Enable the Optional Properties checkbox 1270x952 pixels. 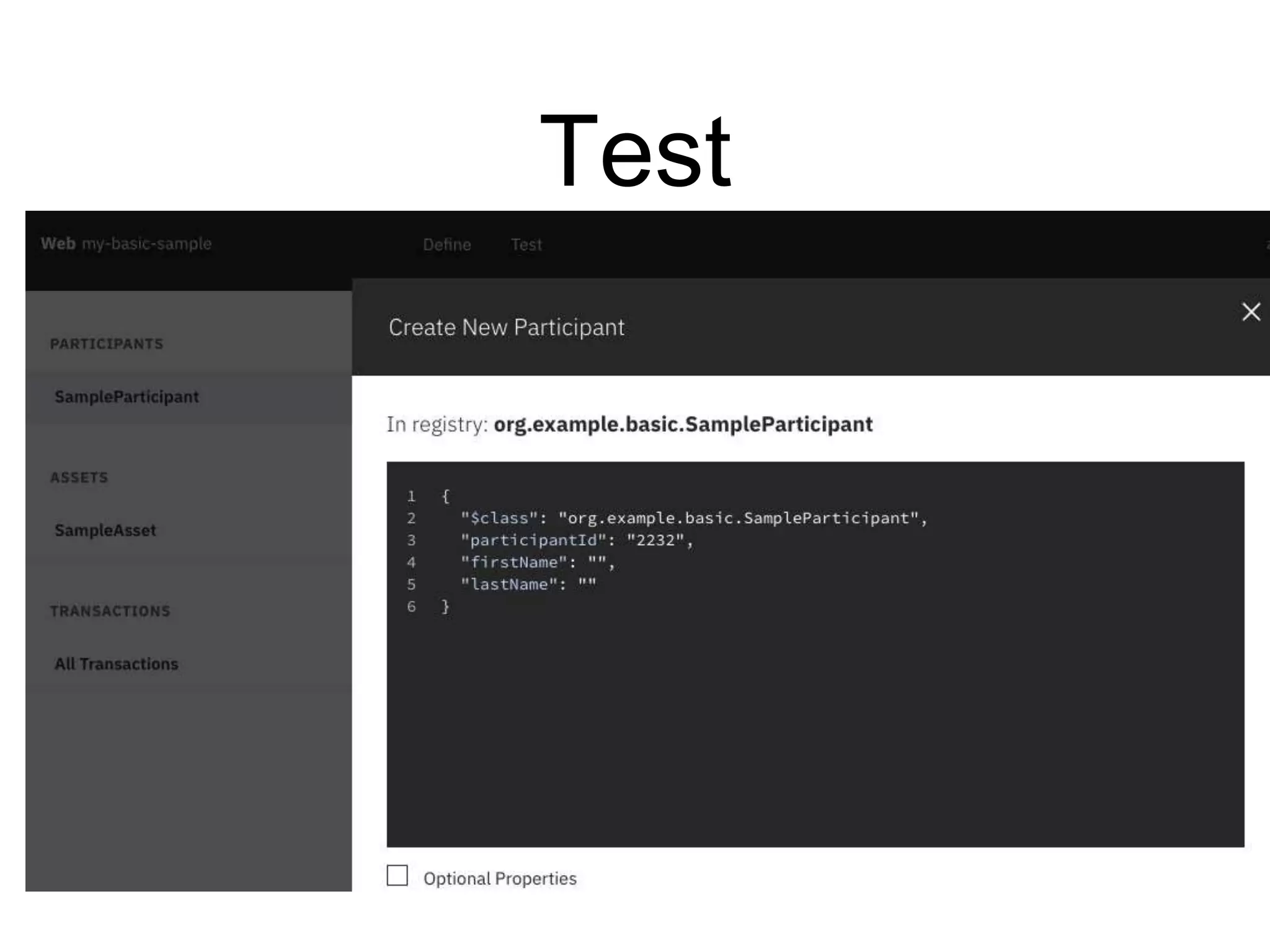point(397,876)
